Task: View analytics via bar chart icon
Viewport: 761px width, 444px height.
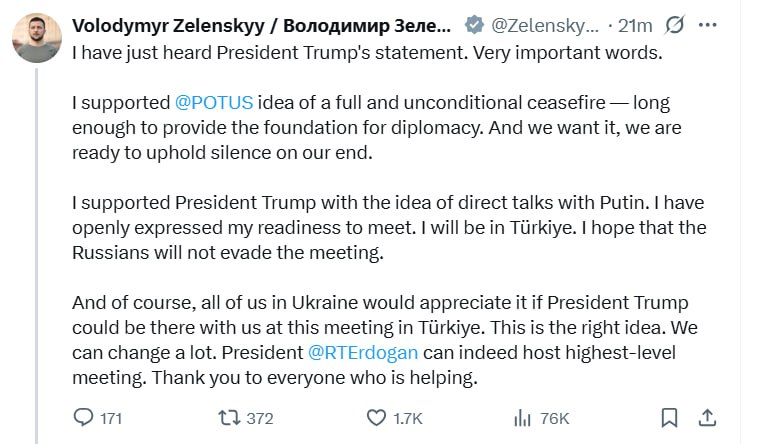Action: 522,417
